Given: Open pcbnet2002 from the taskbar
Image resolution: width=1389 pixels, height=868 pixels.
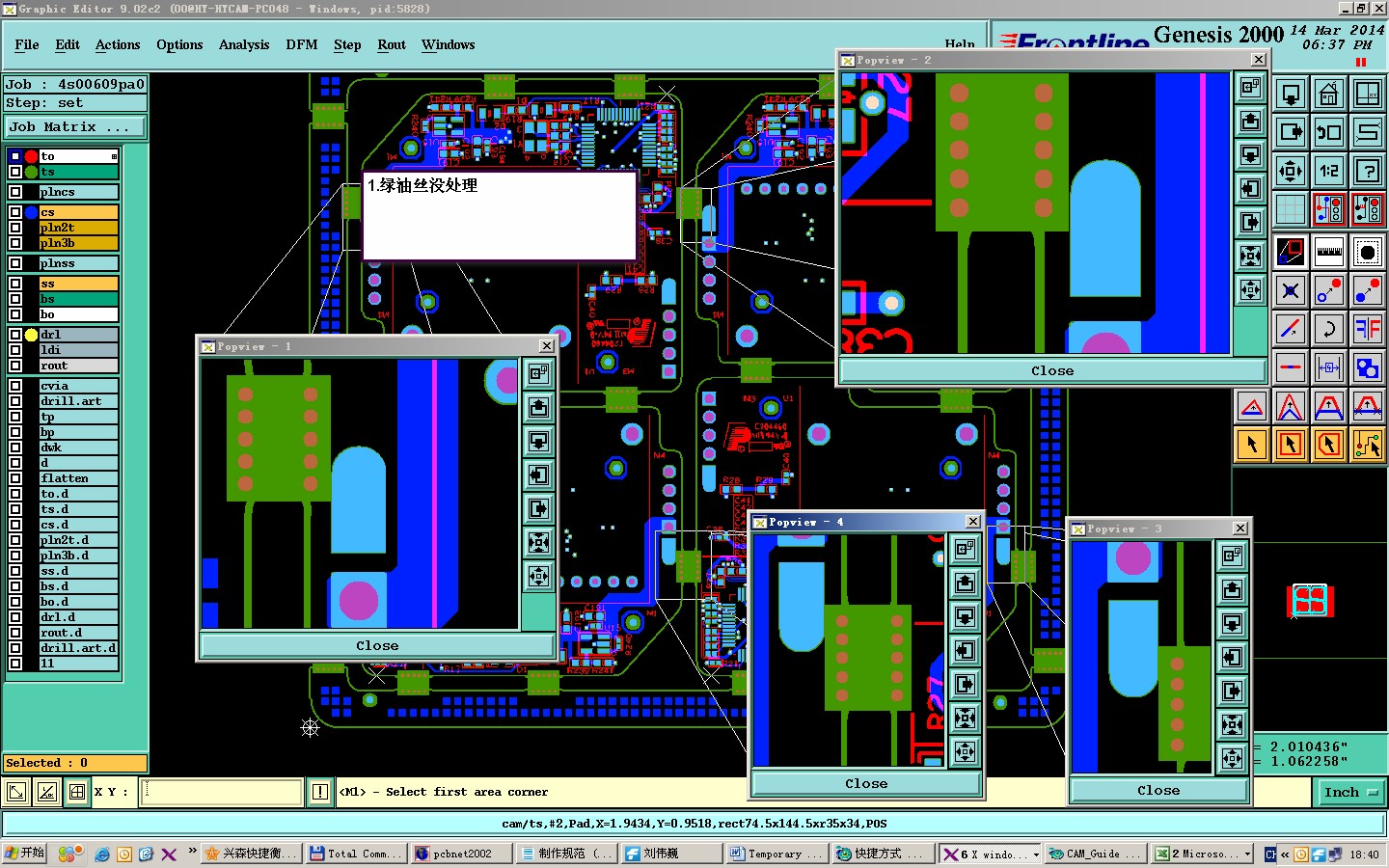Looking at the screenshot, I should coord(460,854).
